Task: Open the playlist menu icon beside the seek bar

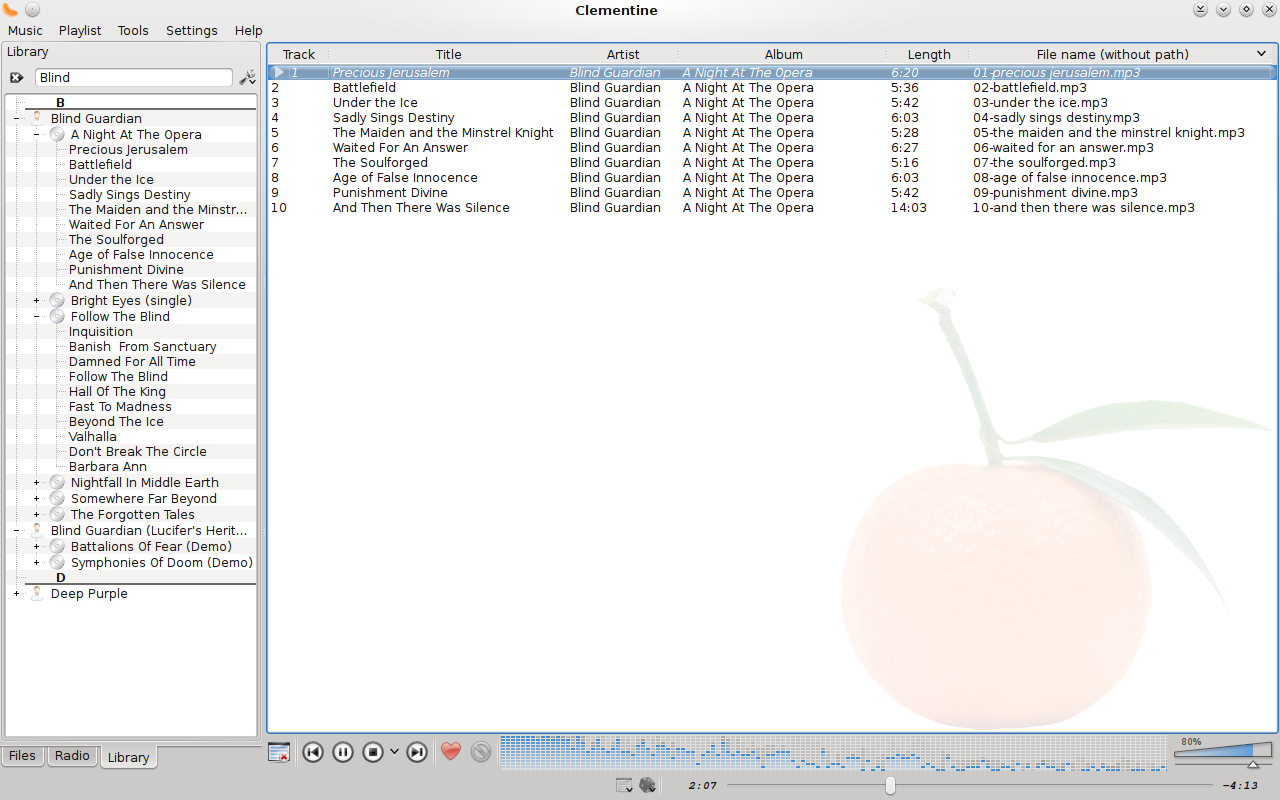Action: [625, 785]
